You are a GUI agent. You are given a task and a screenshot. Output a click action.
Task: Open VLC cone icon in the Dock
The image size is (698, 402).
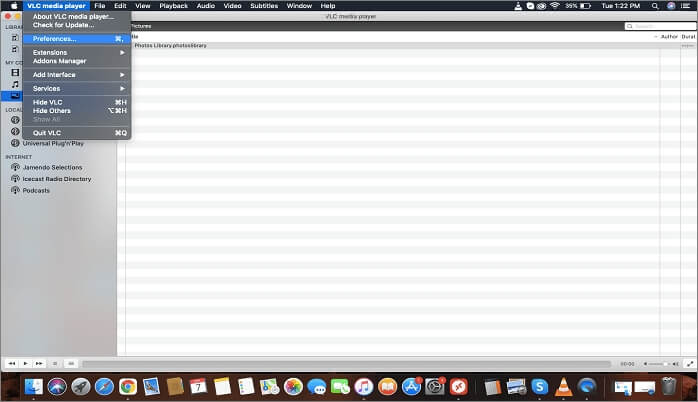pos(563,386)
